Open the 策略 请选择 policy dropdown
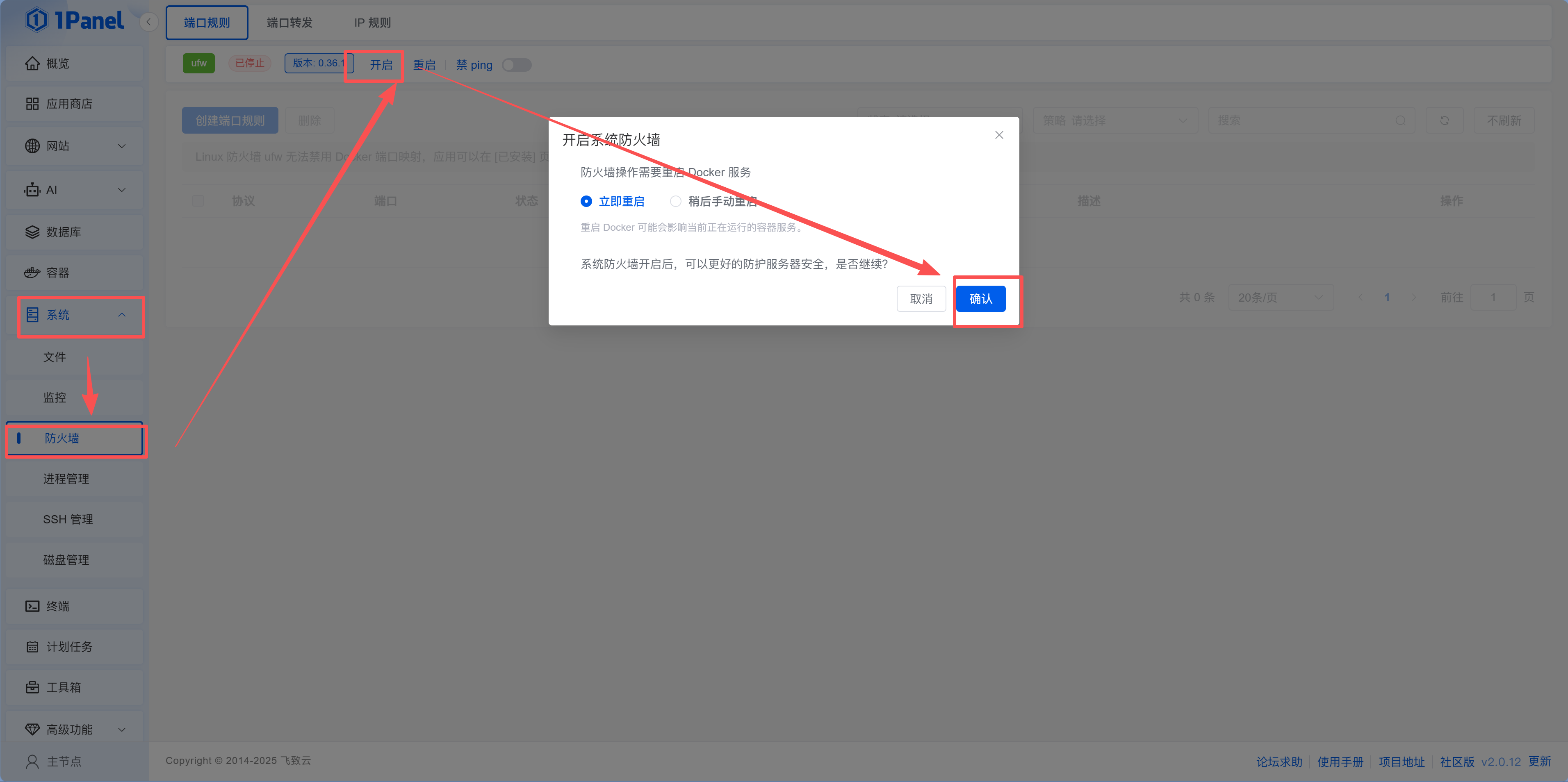 [x=1116, y=120]
